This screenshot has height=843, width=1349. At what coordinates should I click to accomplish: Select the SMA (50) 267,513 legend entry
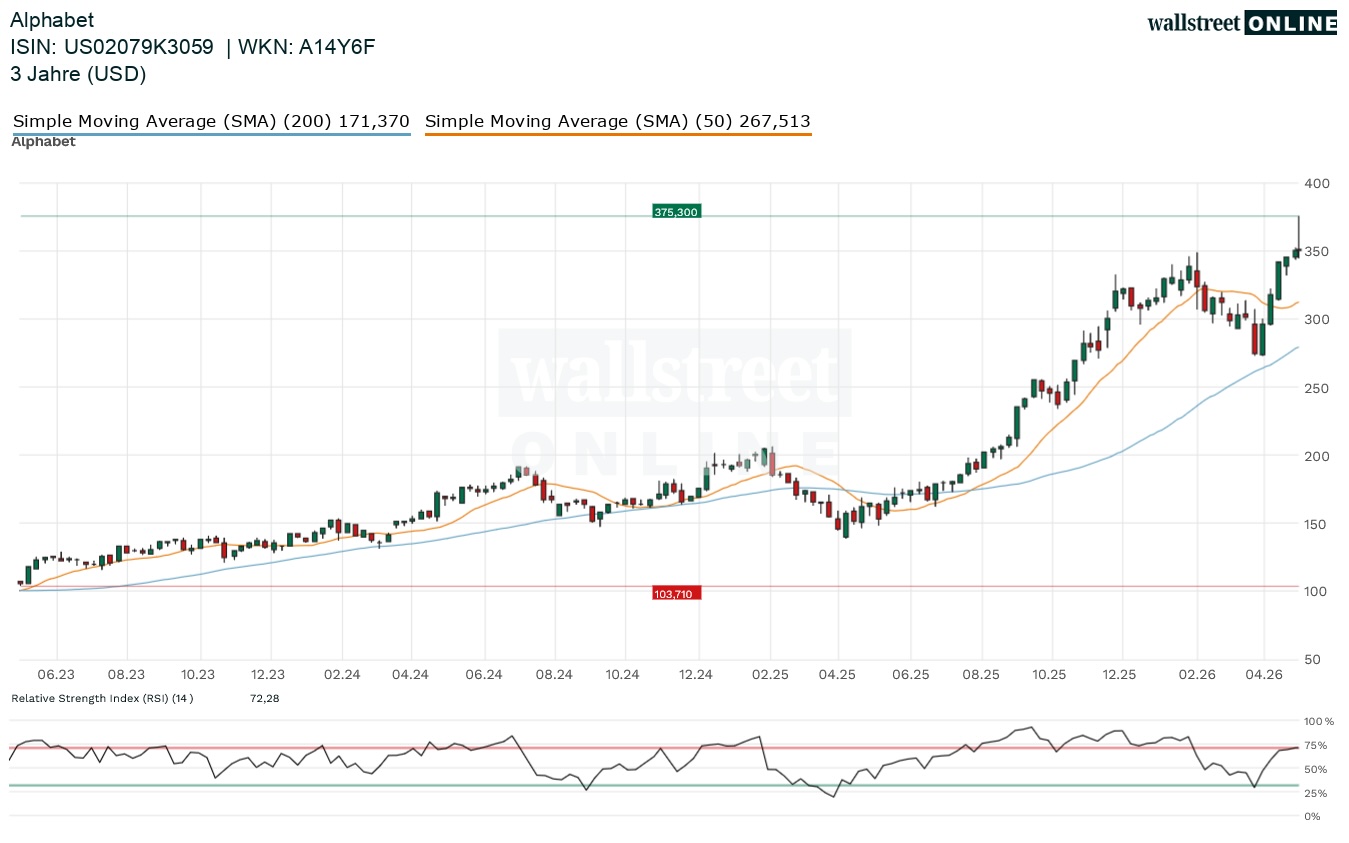(618, 122)
